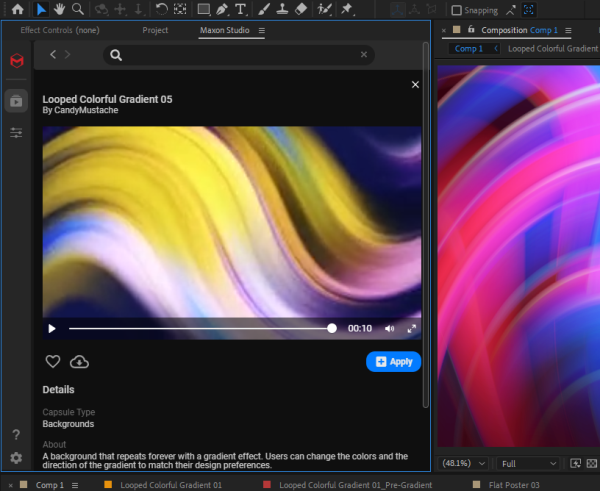The width and height of the screenshot is (600, 491).
Task: Mute the preview video volume
Action: [389, 328]
